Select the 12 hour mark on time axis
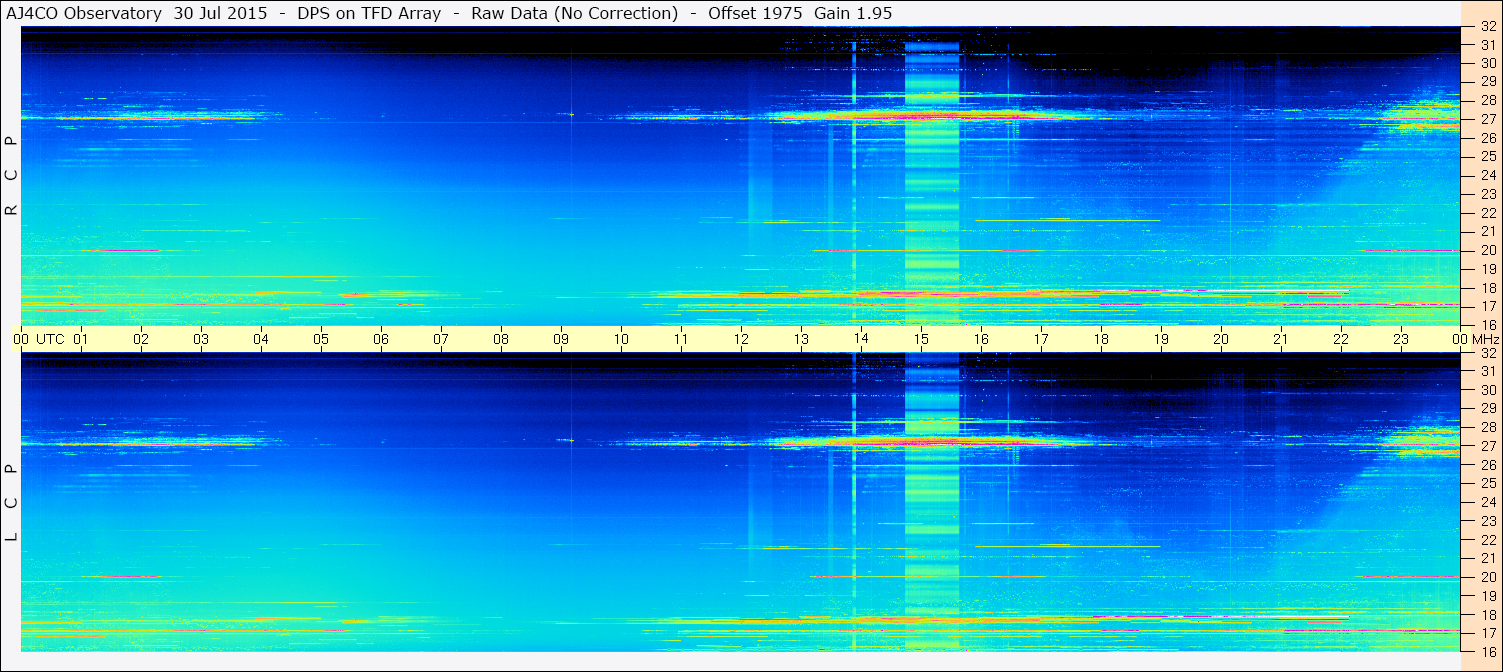This screenshot has width=1503, height=672. pos(741,339)
